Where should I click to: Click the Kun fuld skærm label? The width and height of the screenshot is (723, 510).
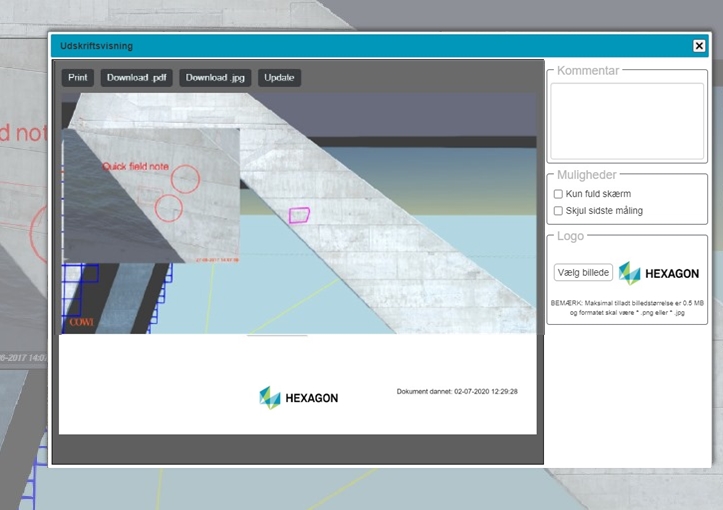(598, 194)
